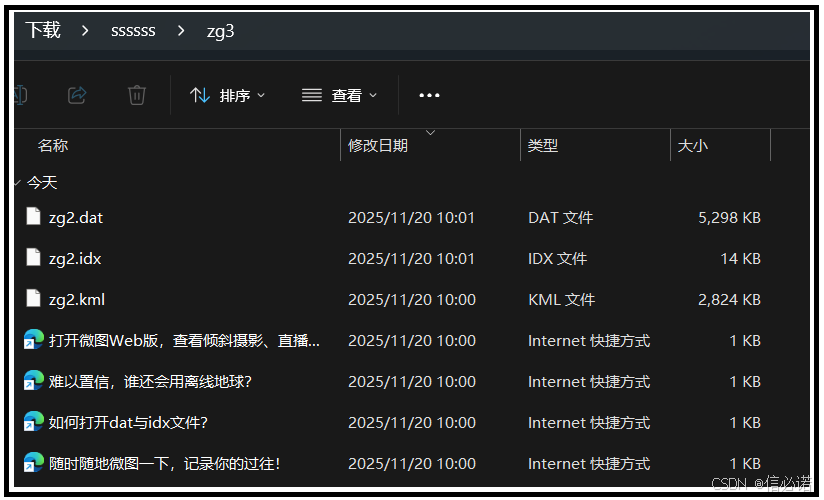This screenshot has width=824, height=500.
Task: Click the 14 KB size value
Action: pos(740,259)
